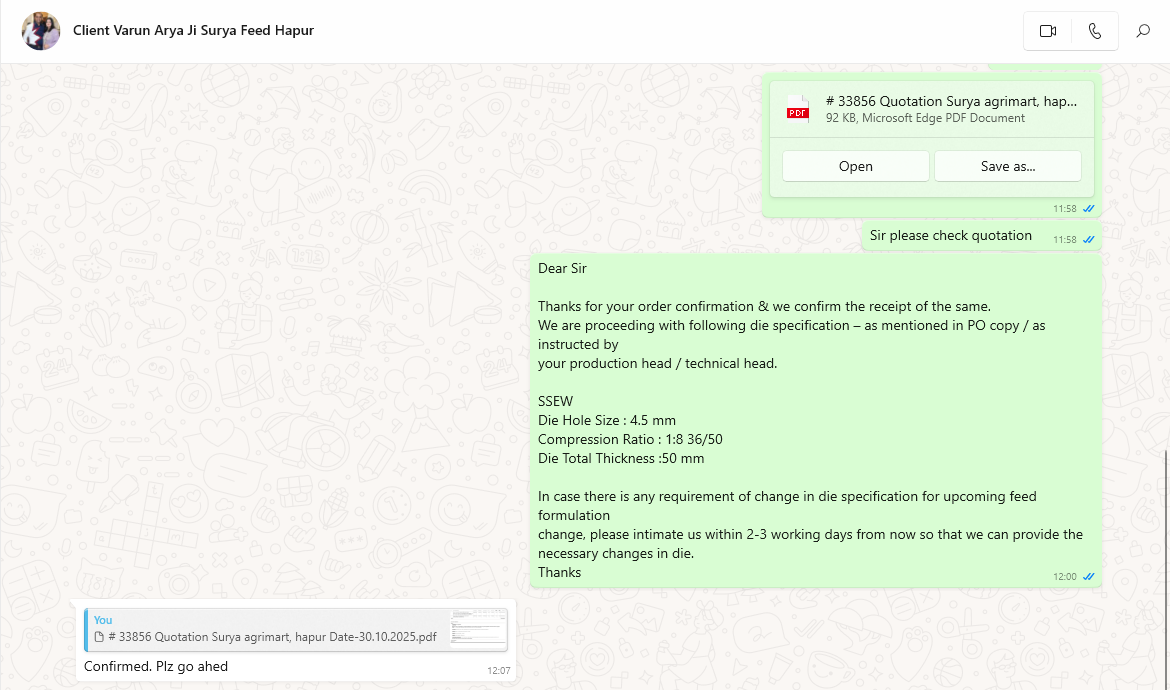Click read ticks under the PDF attachment bubble
This screenshot has width=1170, height=690.
pyautogui.click(x=1088, y=209)
